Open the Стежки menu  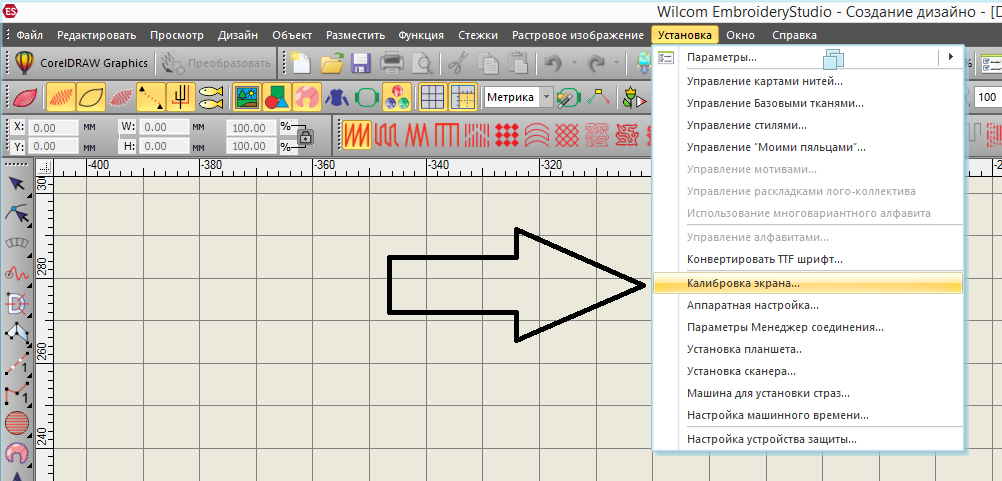[x=478, y=35]
